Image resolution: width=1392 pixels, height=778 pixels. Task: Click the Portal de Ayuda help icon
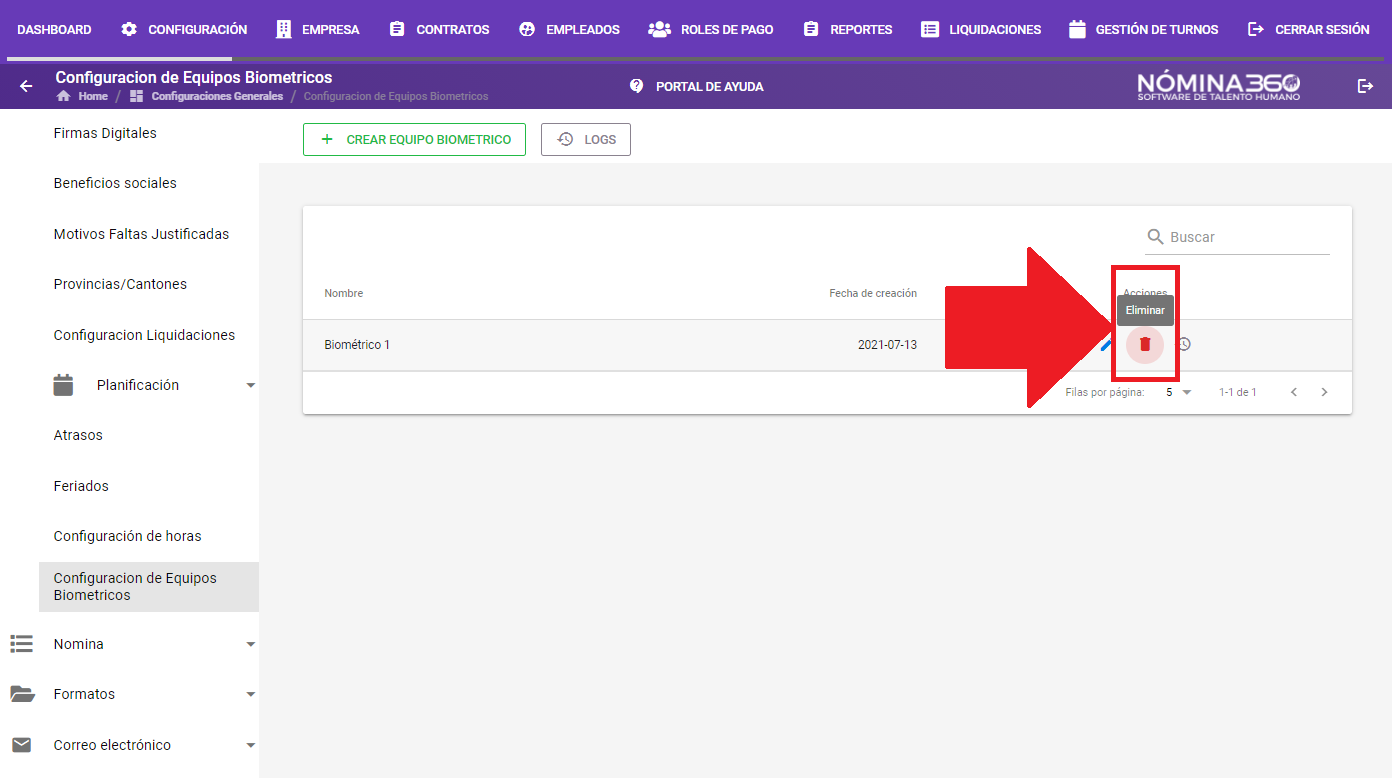tap(636, 86)
